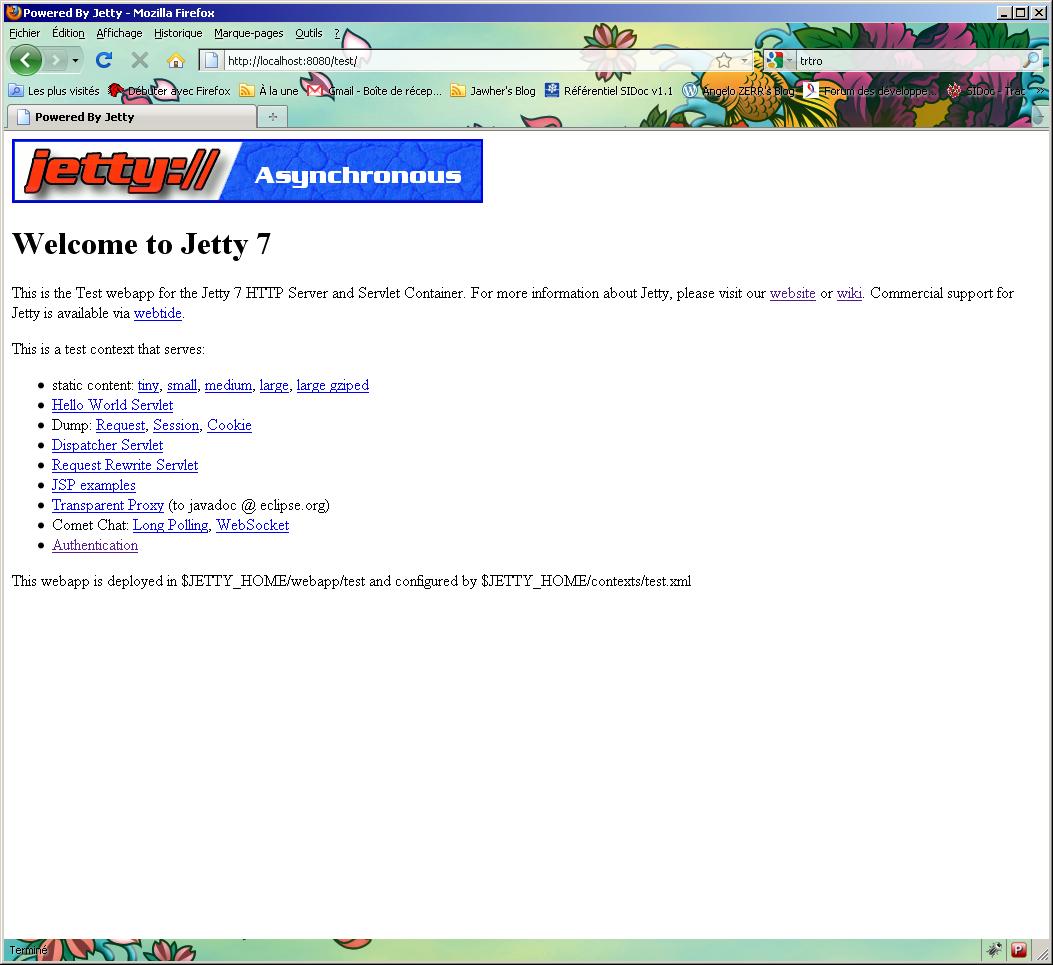Open the tiny static content link
This screenshot has height=965, width=1053.
coord(148,385)
